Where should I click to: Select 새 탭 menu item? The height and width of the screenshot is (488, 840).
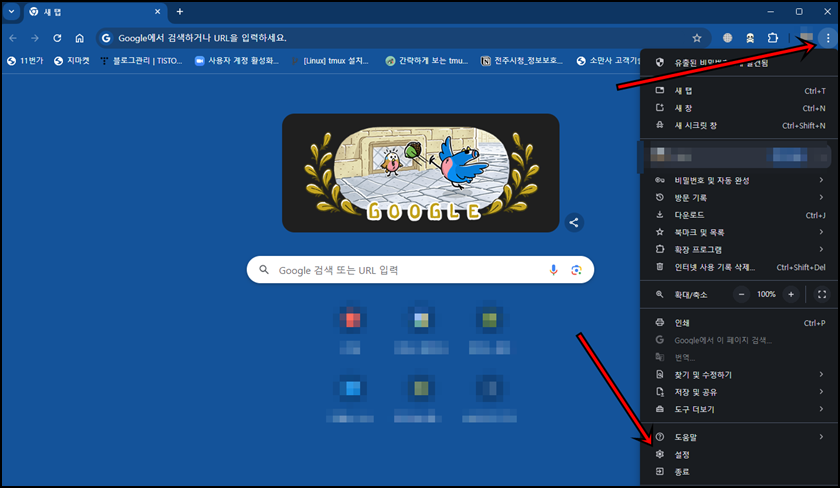point(740,91)
